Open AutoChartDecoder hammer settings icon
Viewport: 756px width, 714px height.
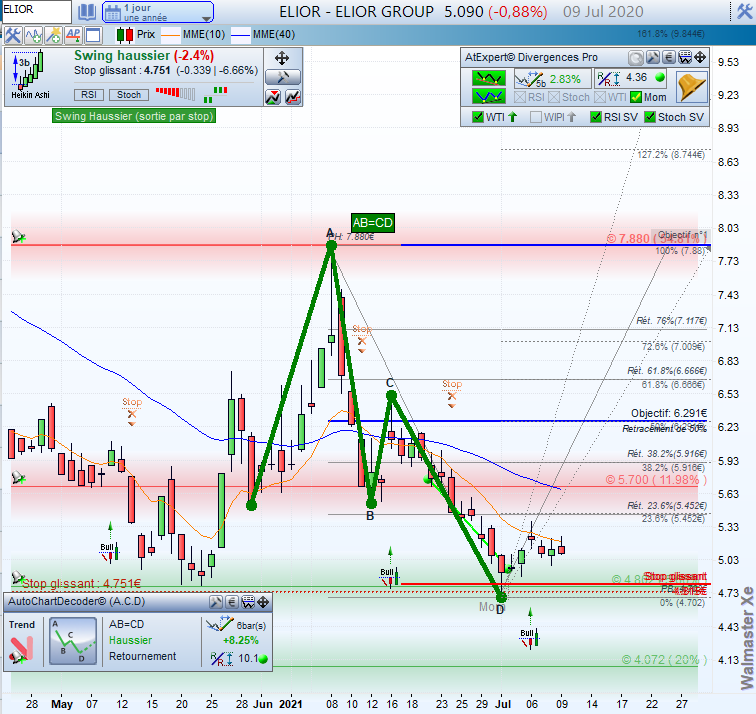pos(216,602)
